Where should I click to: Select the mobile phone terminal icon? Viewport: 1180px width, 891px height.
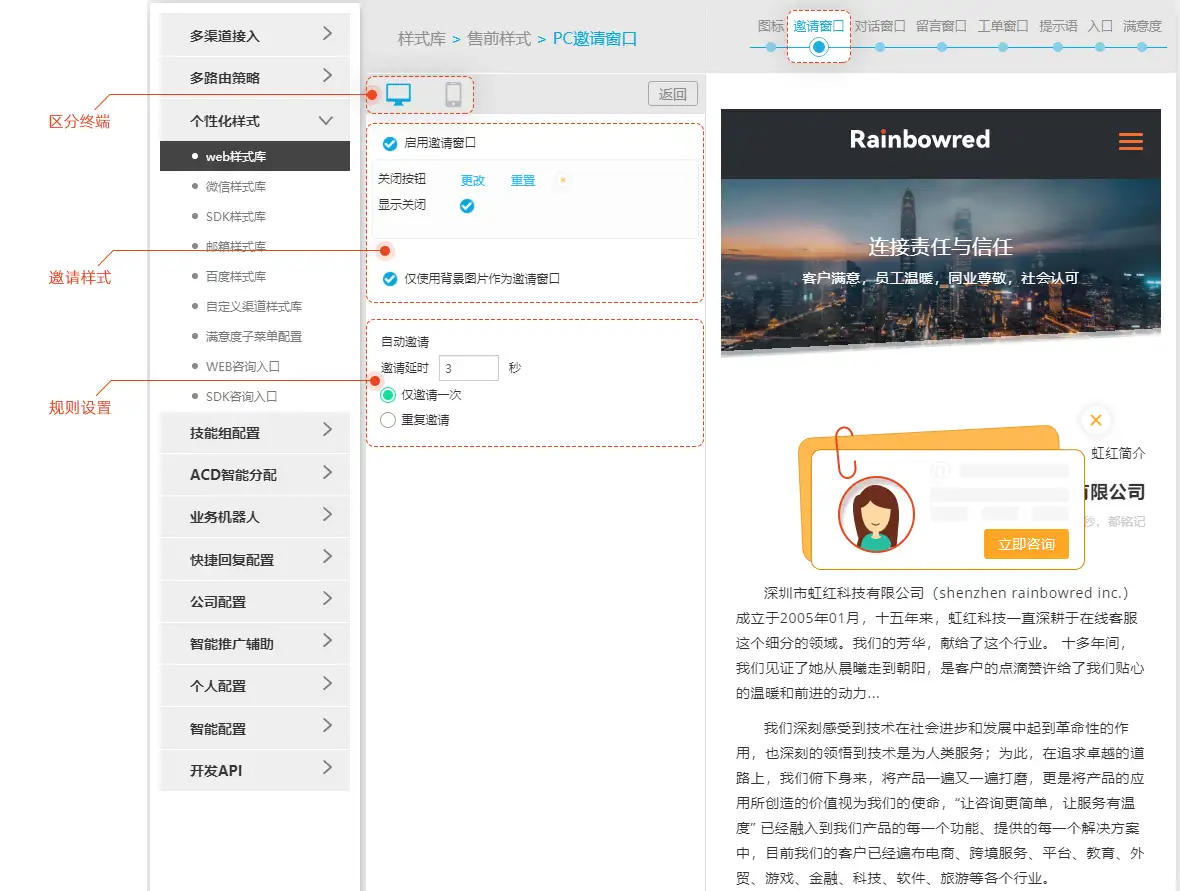point(453,95)
